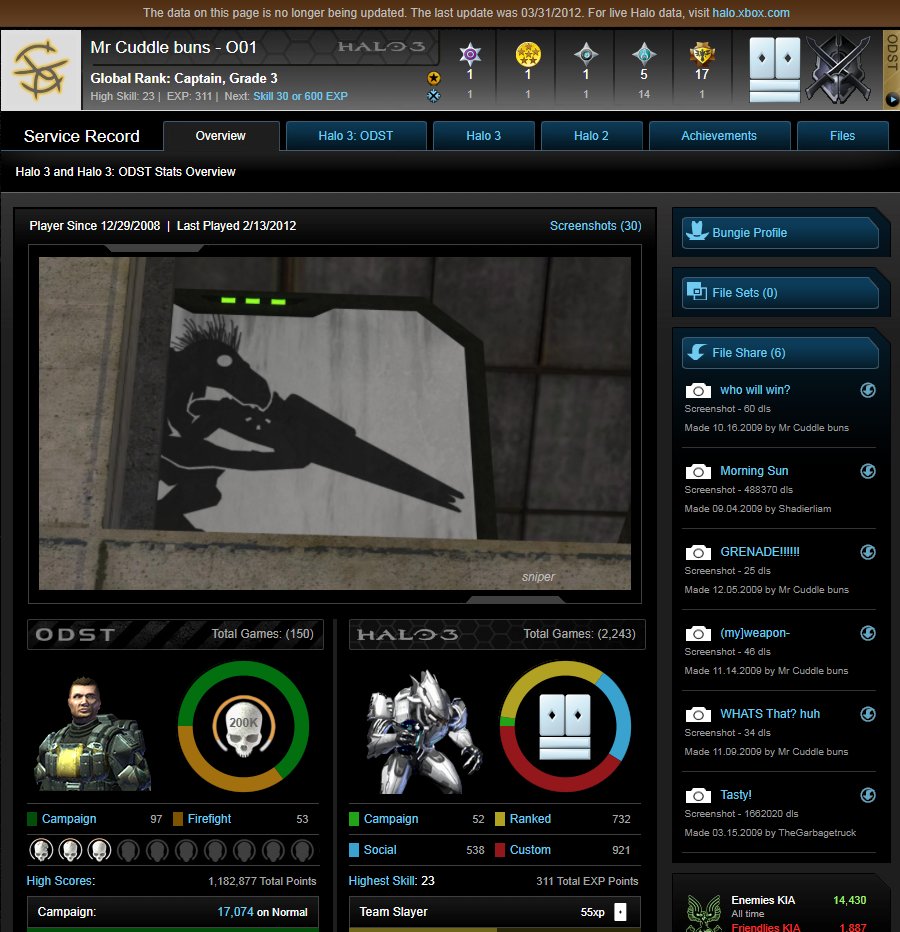Click the High Scores link

point(61,881)
